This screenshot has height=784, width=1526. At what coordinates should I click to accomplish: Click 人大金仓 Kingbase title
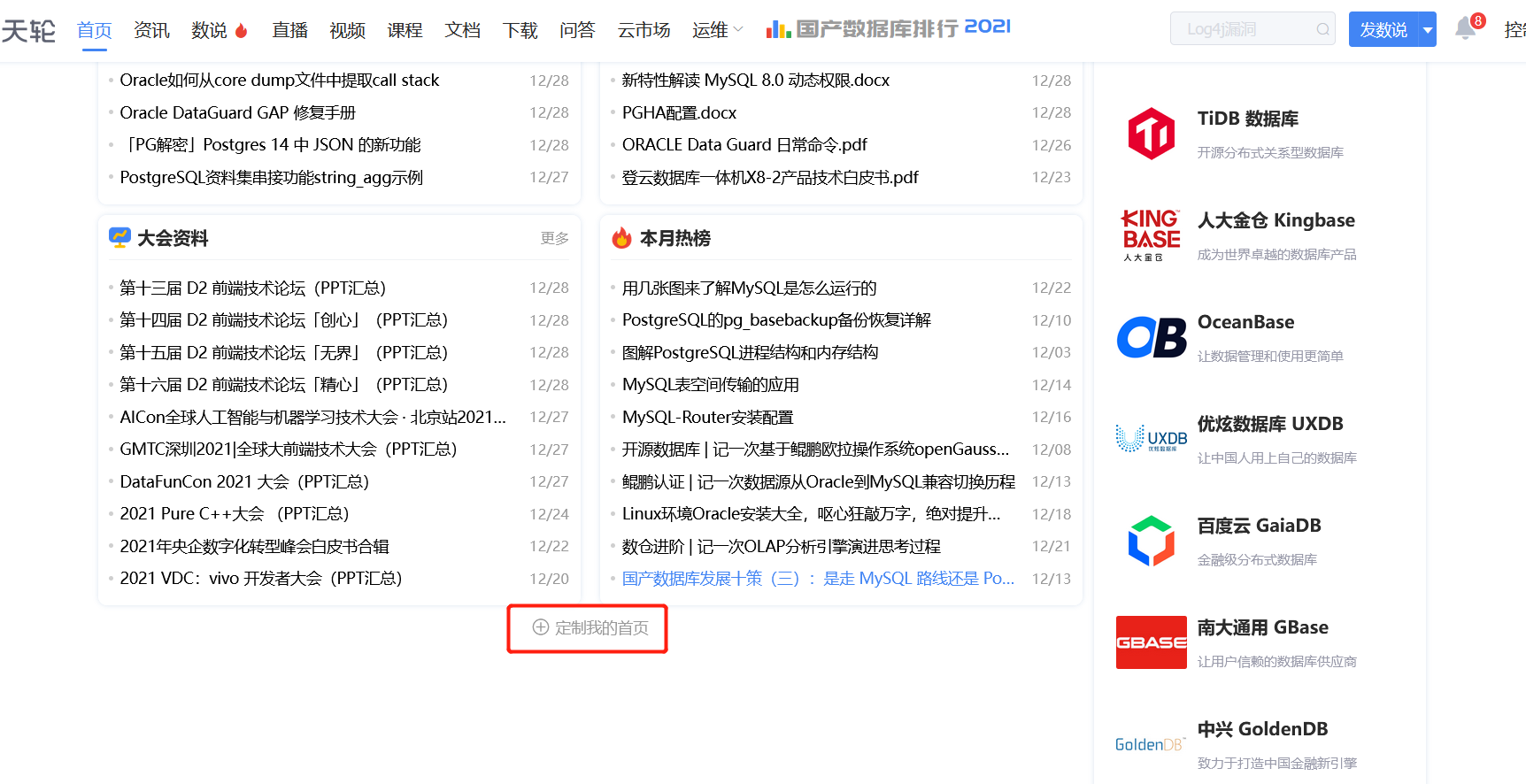tap(1276, 220)
